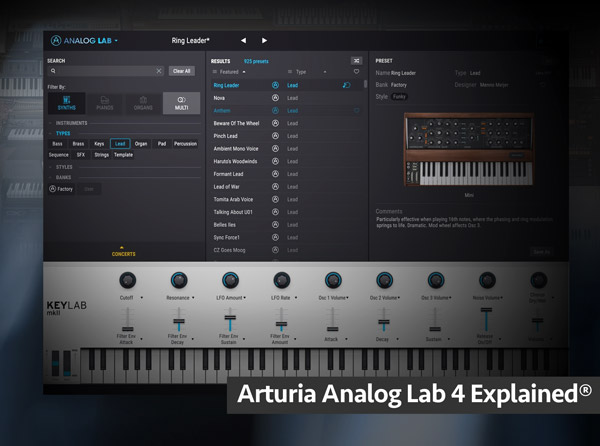Click the LFO Amount knob
This screenshot has width=600, height=446.
tap(230, 280)
